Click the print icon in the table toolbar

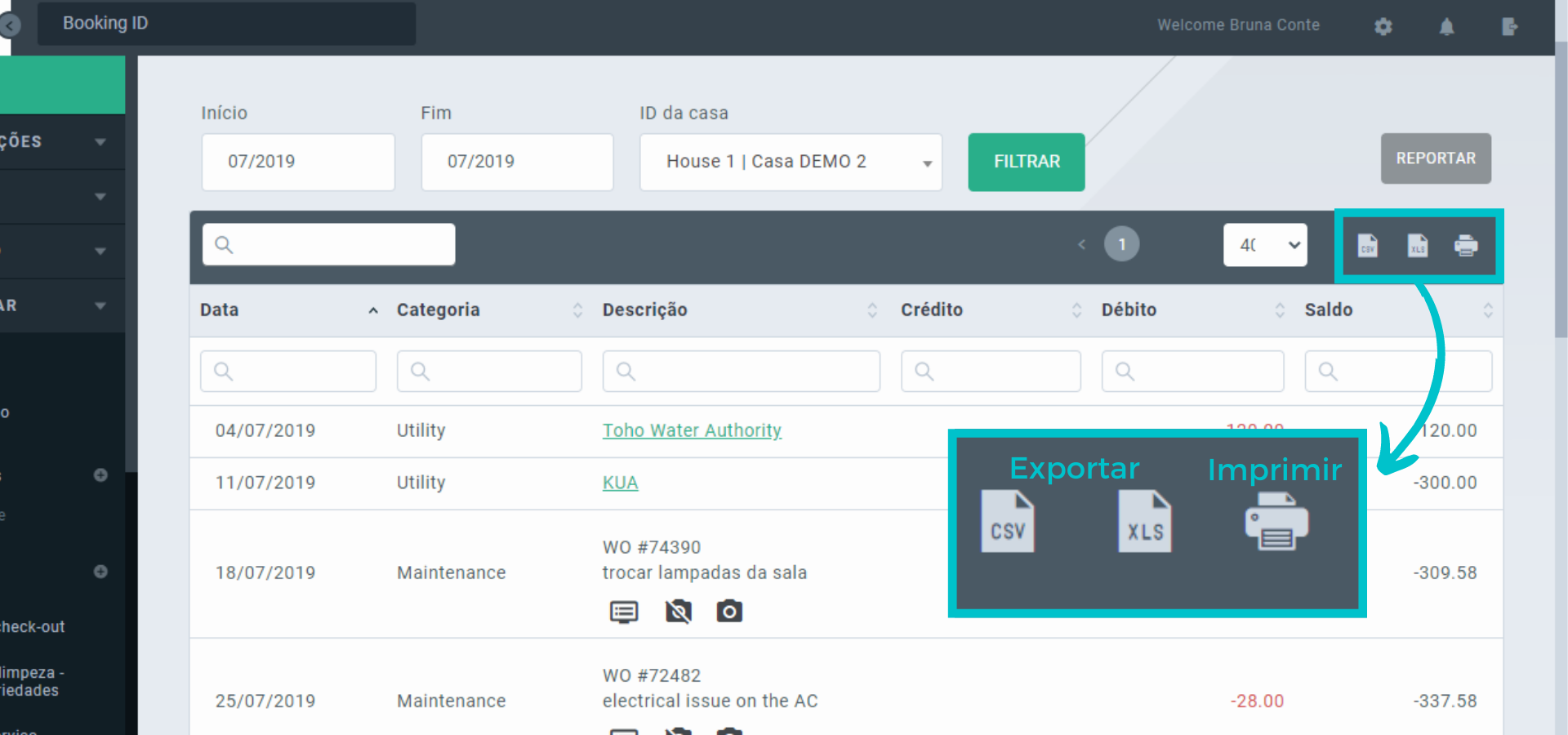[x=1466, y=245]
